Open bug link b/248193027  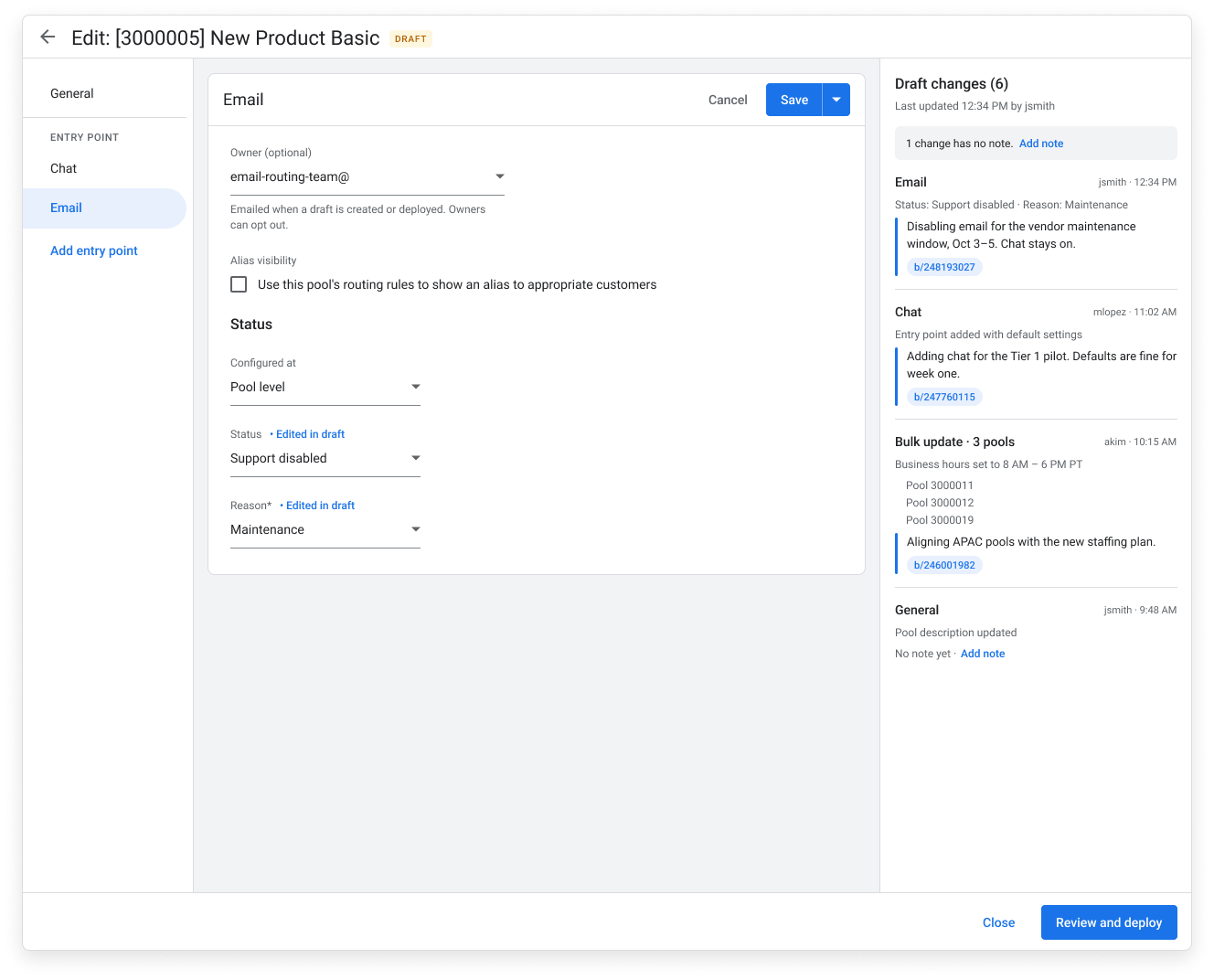(x=944, y=267)
